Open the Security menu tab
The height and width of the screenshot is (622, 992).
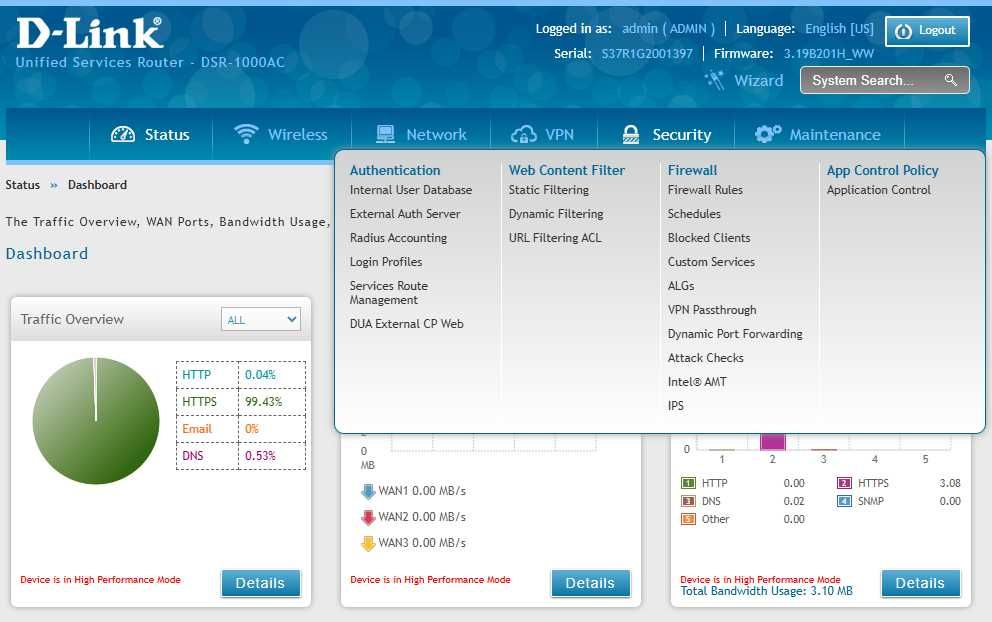coord(666,134)
